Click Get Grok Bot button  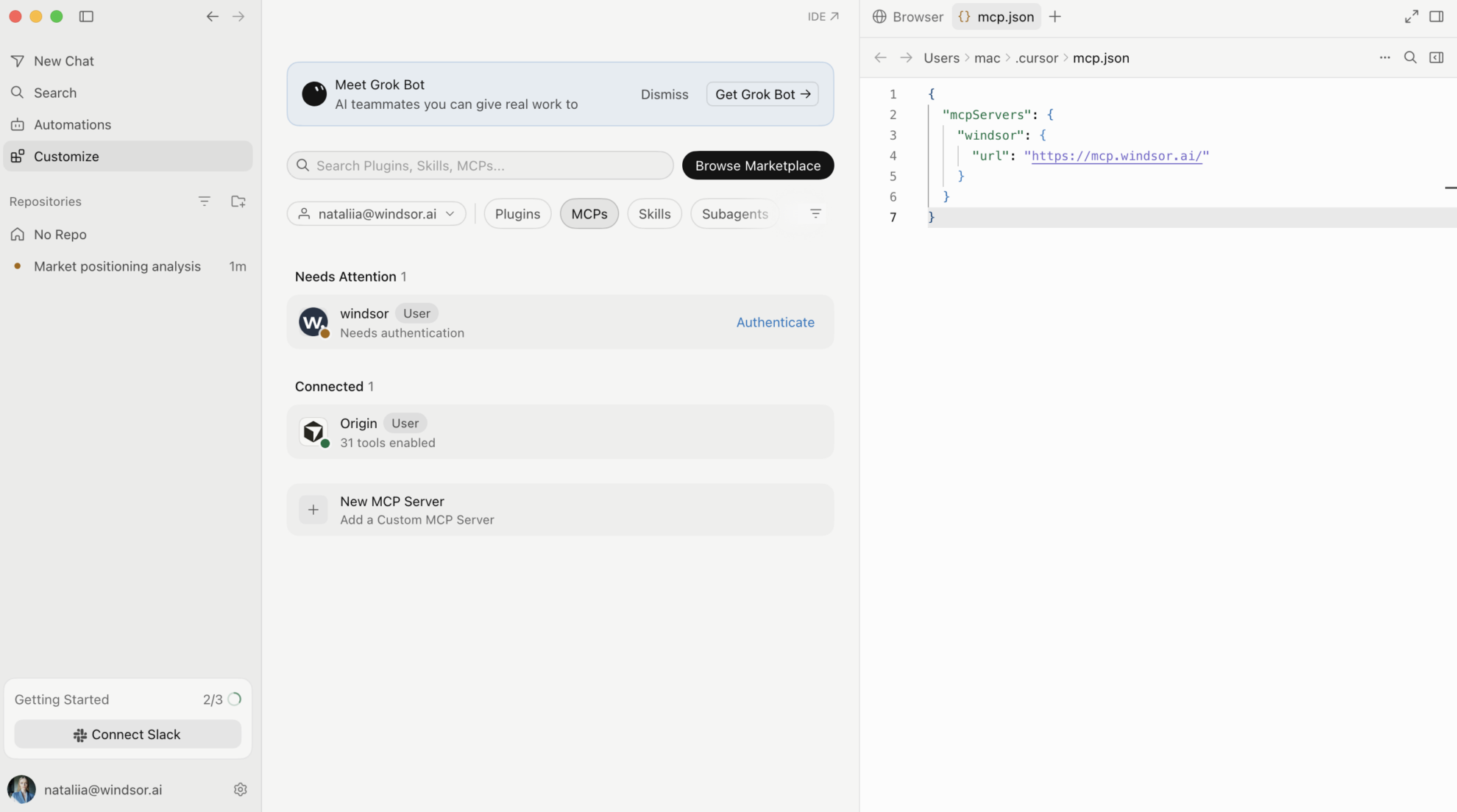(762, 94)
